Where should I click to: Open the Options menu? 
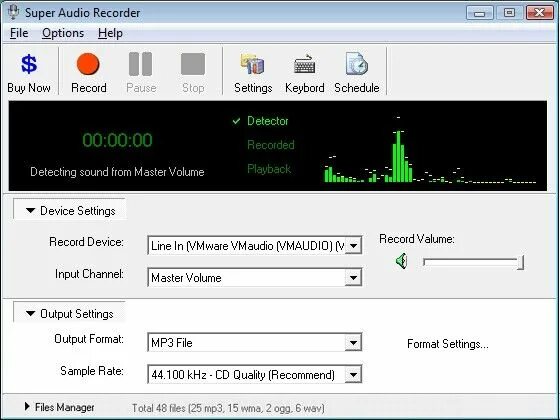[x=63, y=33]
